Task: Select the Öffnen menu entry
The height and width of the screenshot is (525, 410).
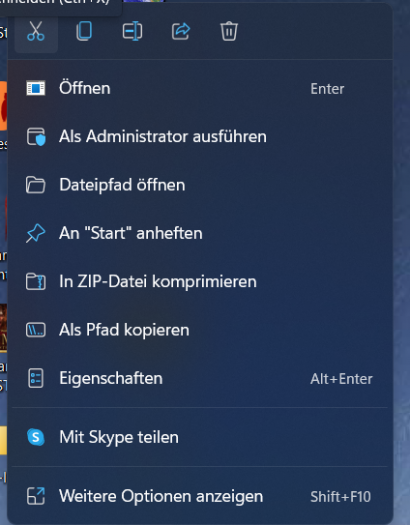Action: pyautogui.click(x=200, y=88)
